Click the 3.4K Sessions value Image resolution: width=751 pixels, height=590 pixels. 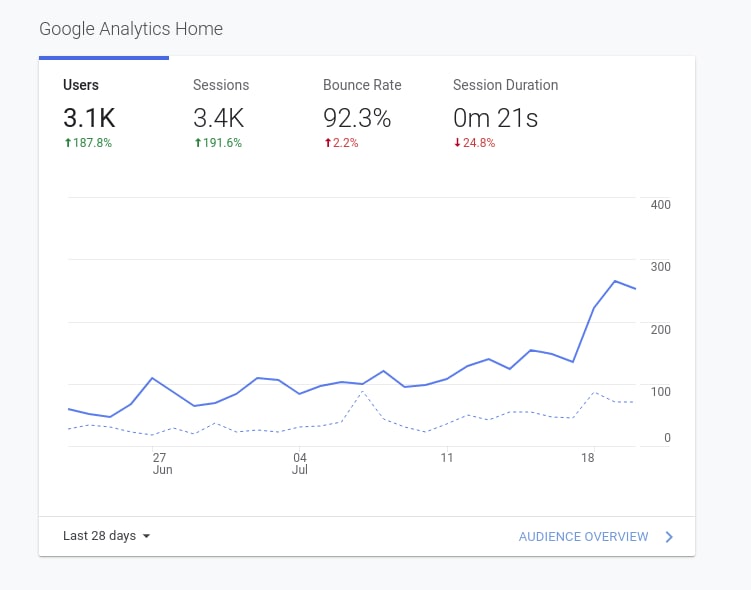(218, 118)
